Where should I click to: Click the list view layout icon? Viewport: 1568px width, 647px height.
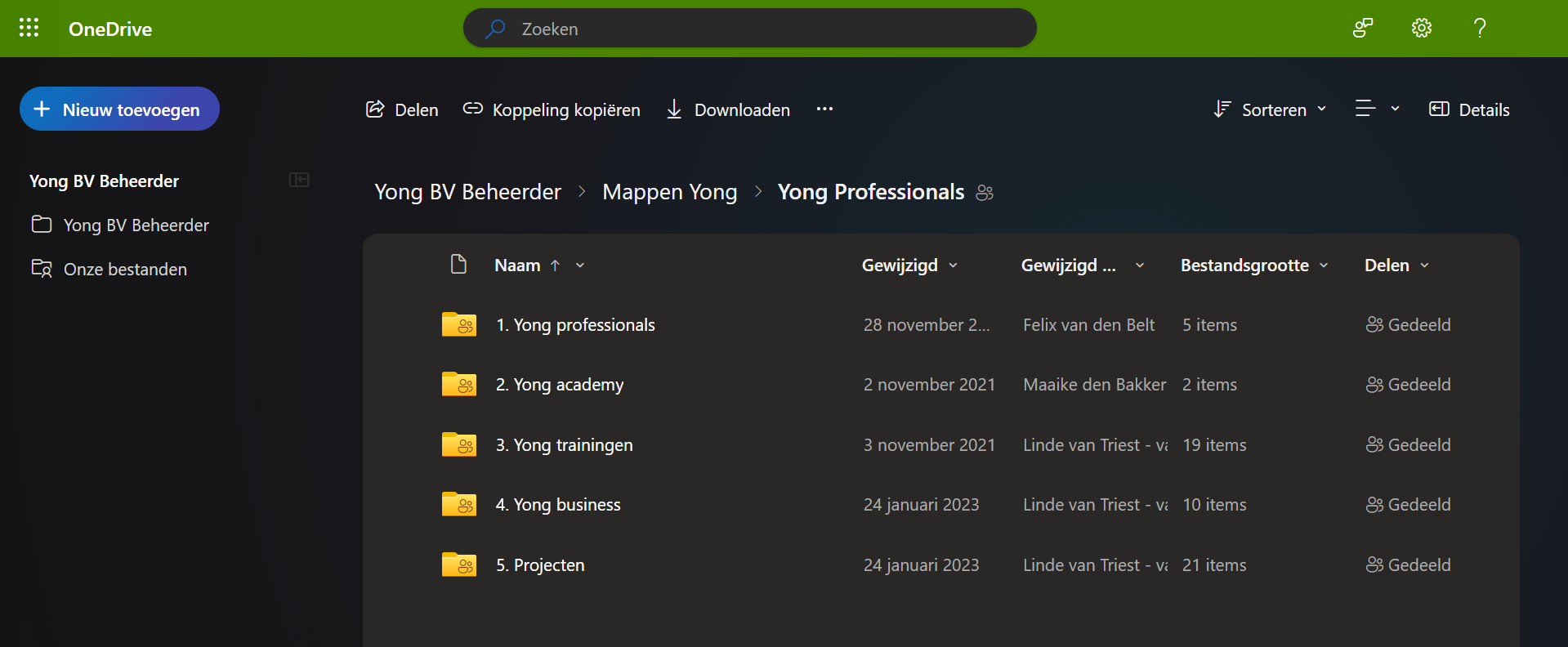coord(1365,109)
